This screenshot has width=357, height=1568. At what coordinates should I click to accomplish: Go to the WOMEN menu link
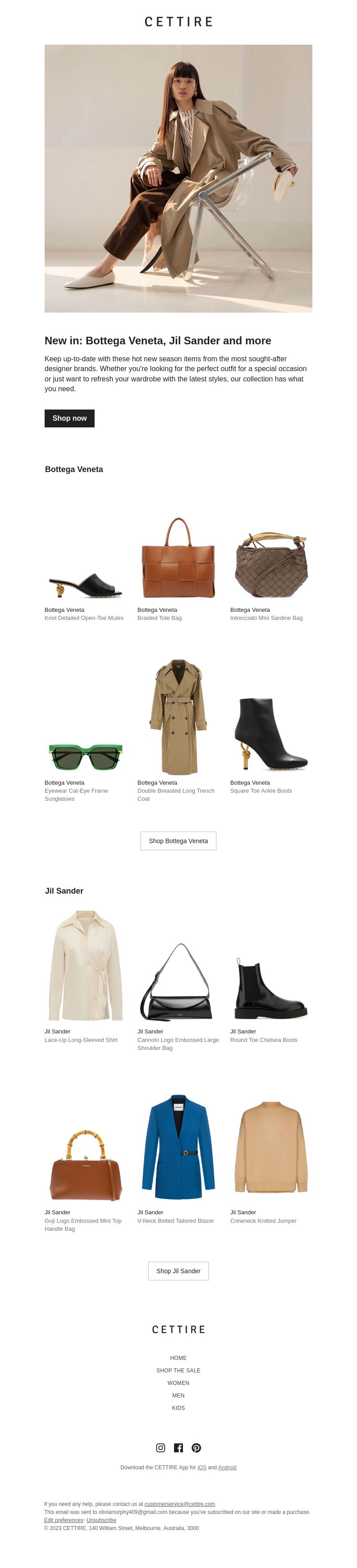pos(178,1383)
